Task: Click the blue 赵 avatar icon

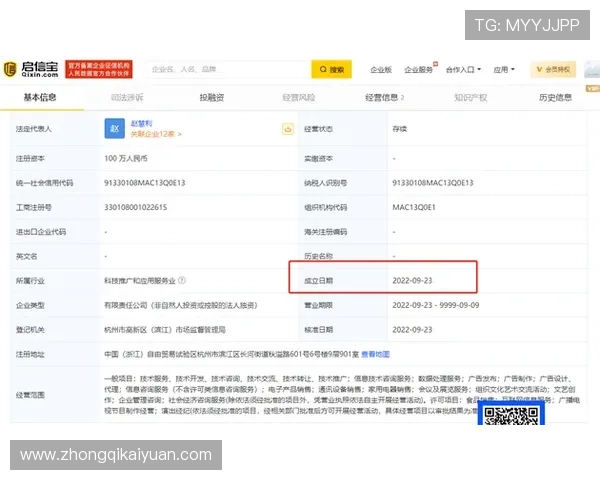Action: coord(114,129)
